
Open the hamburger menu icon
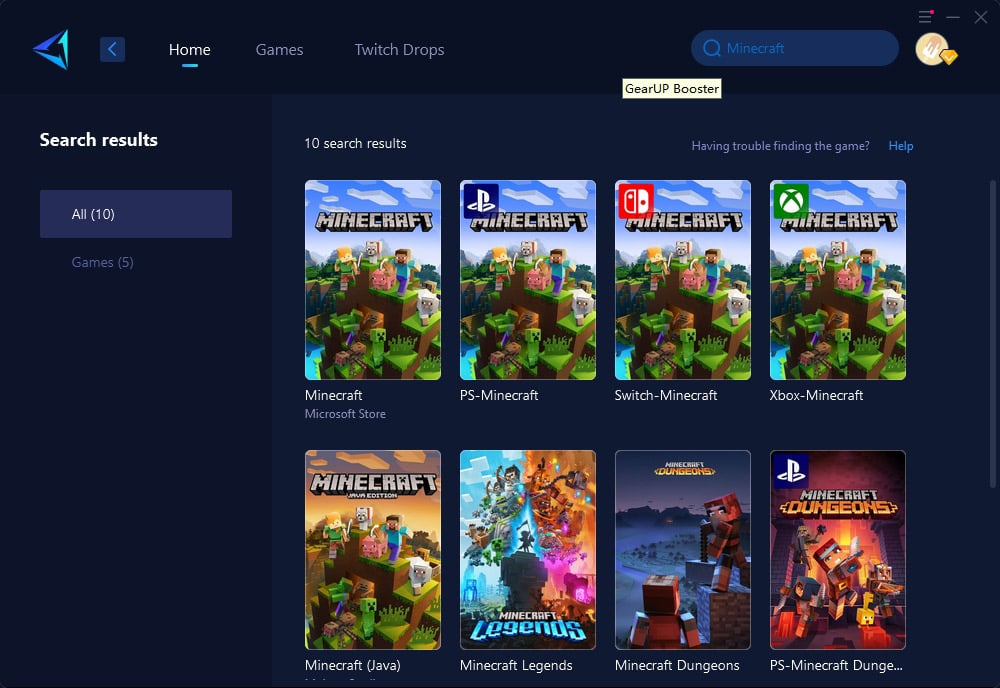[x=925, y=17]
